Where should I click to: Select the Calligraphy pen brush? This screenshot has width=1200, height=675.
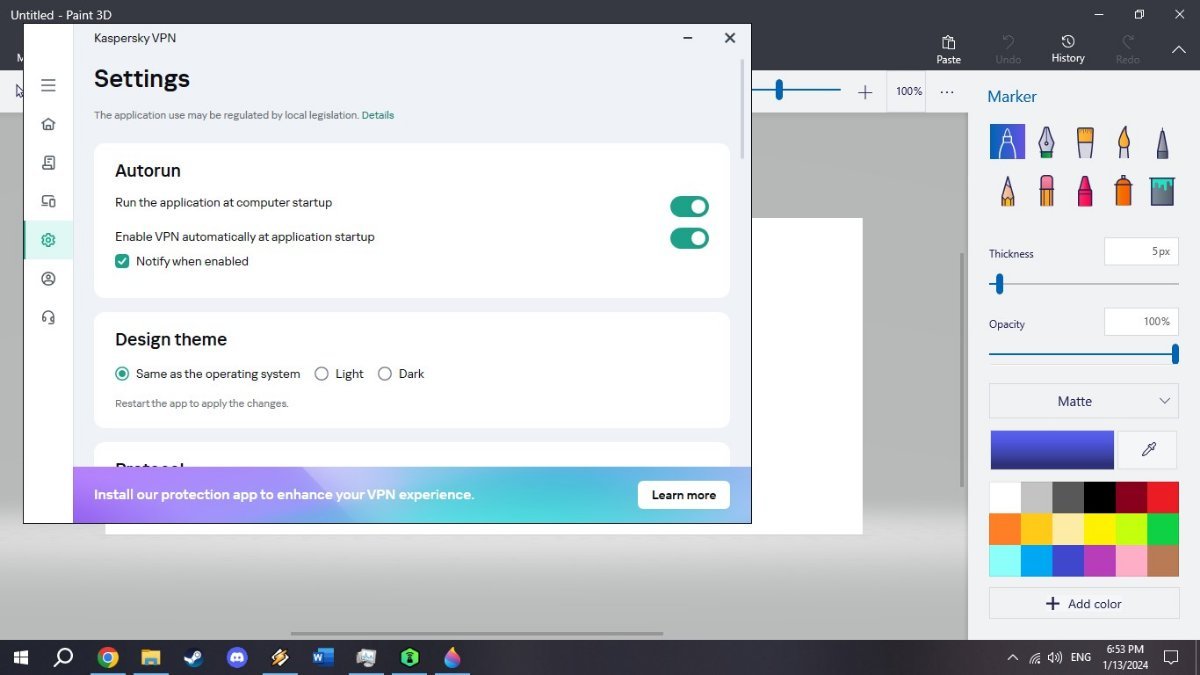[1046, 142]
